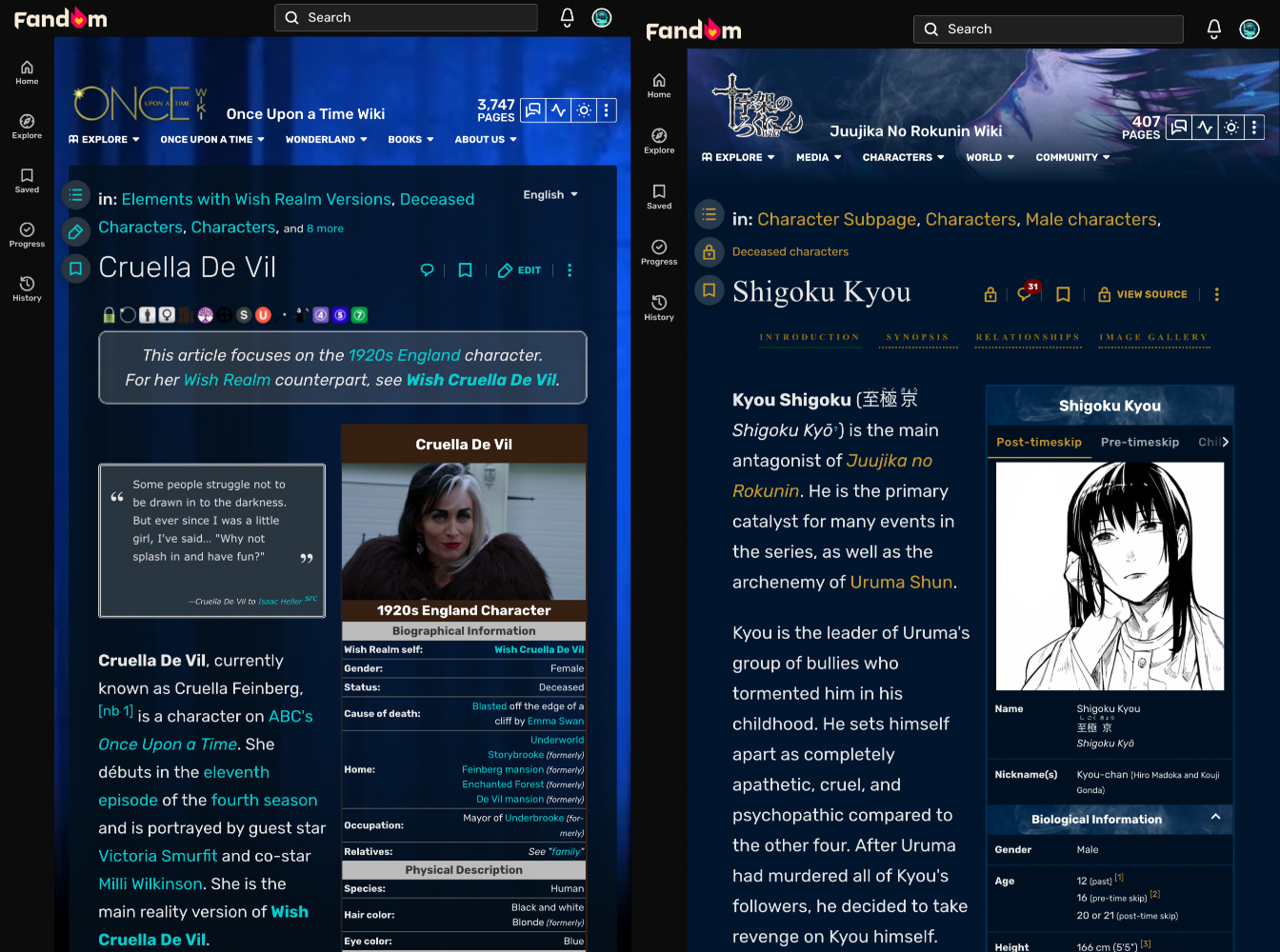Viewport: 1280px width, 952px height.
Task: Click VIEW SOURCE on Shigoku Kyou page
Action: click(1143, 295)
